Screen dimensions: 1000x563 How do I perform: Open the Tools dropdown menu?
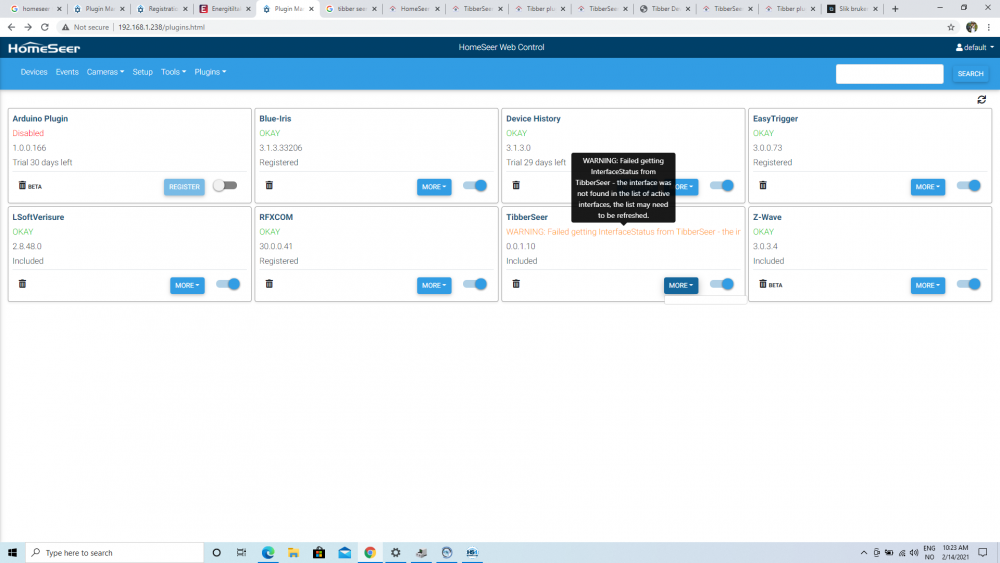[x=173, y=72]
